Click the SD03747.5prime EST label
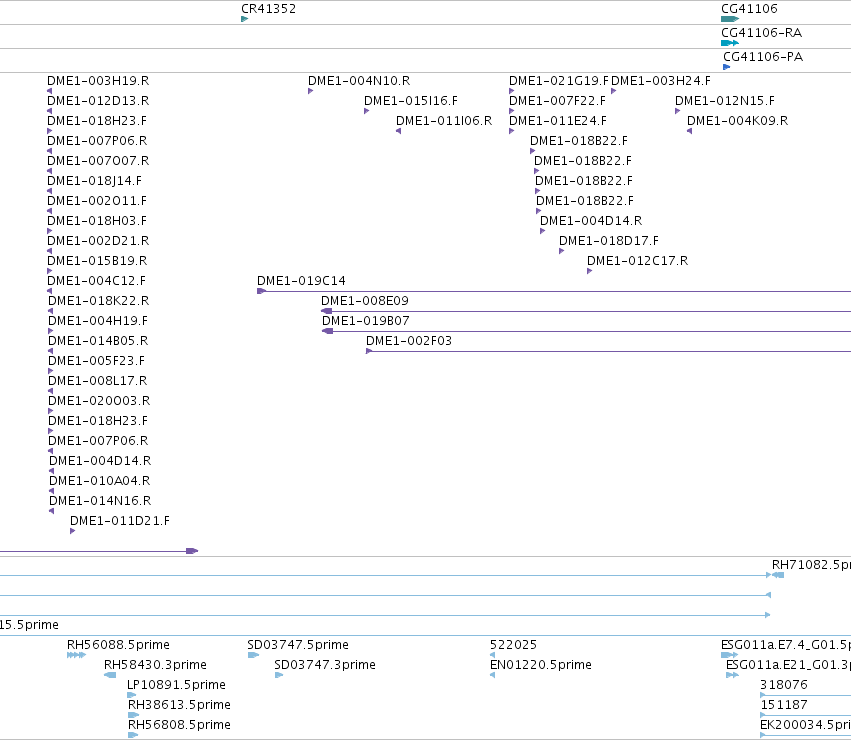Image resolution: width=851 pixels, height=740 pixels. 298,645
